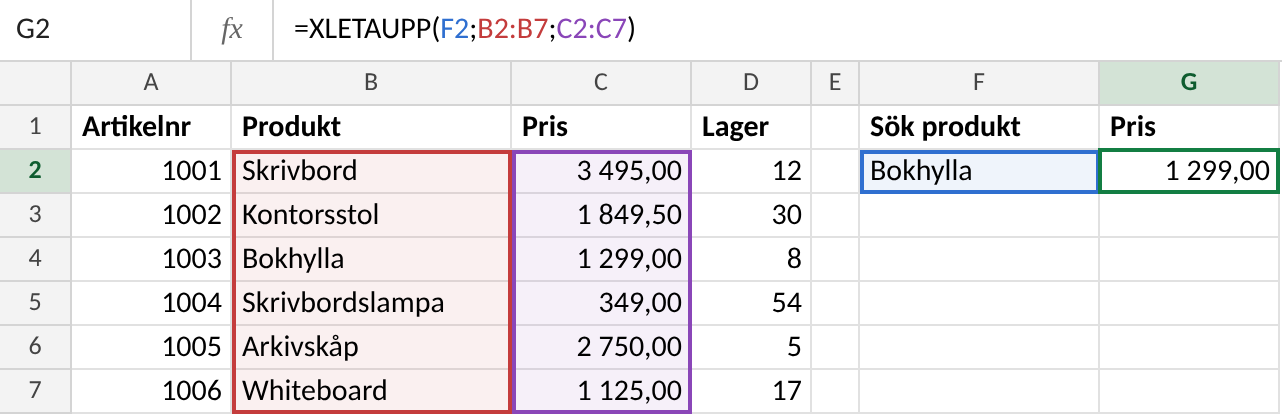
Task: Select the Bokhylla cell in column B
Action: 371,259
